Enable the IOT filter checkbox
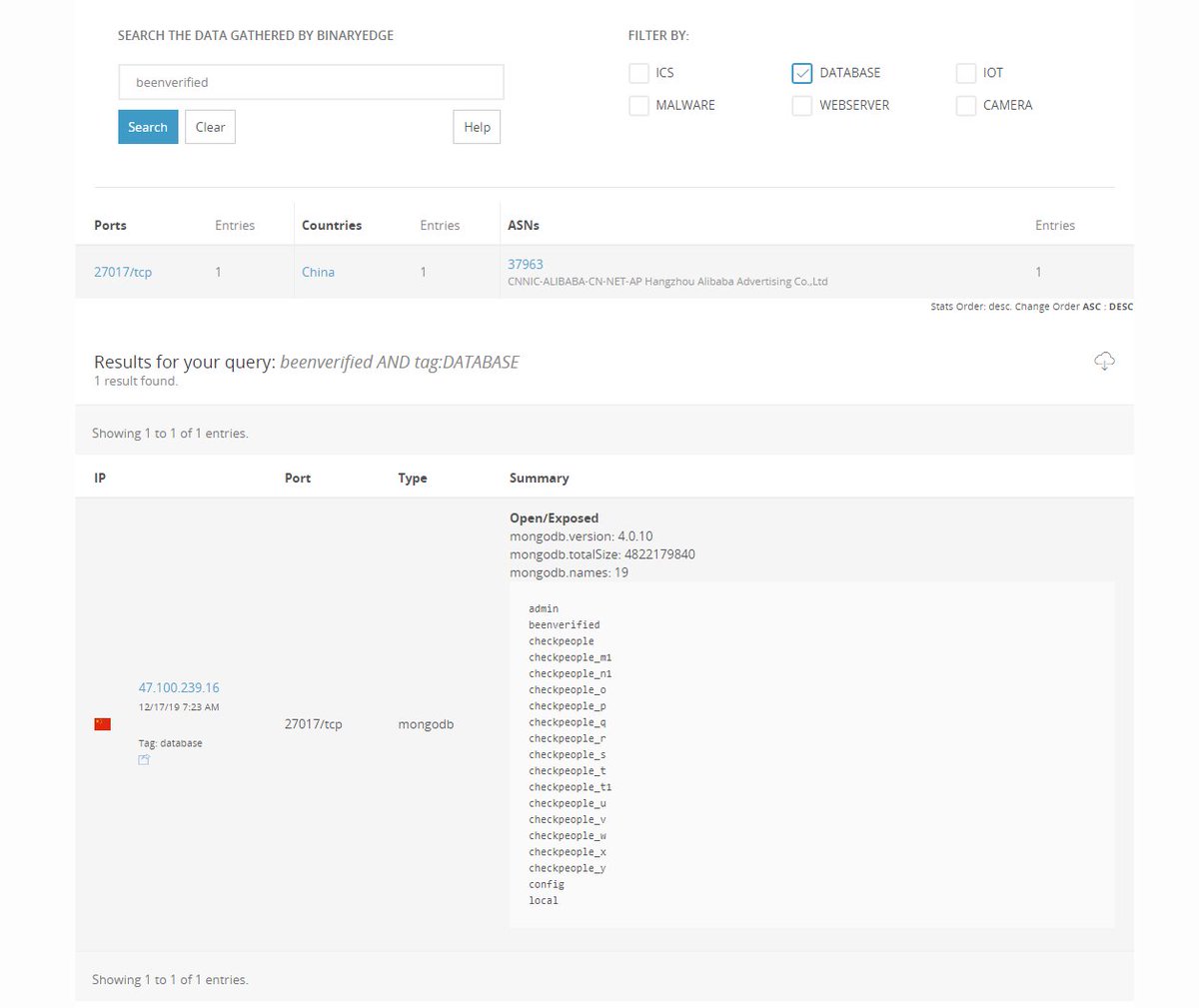The width and height of the screenshot is (1199, 1008). tap(965, 73)
